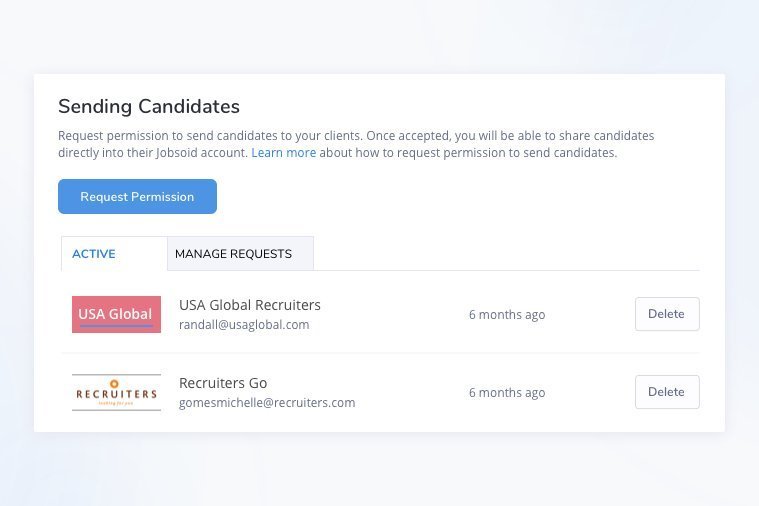
Task: Select the USA Global Recruiters name
Action: click(249, 305)
